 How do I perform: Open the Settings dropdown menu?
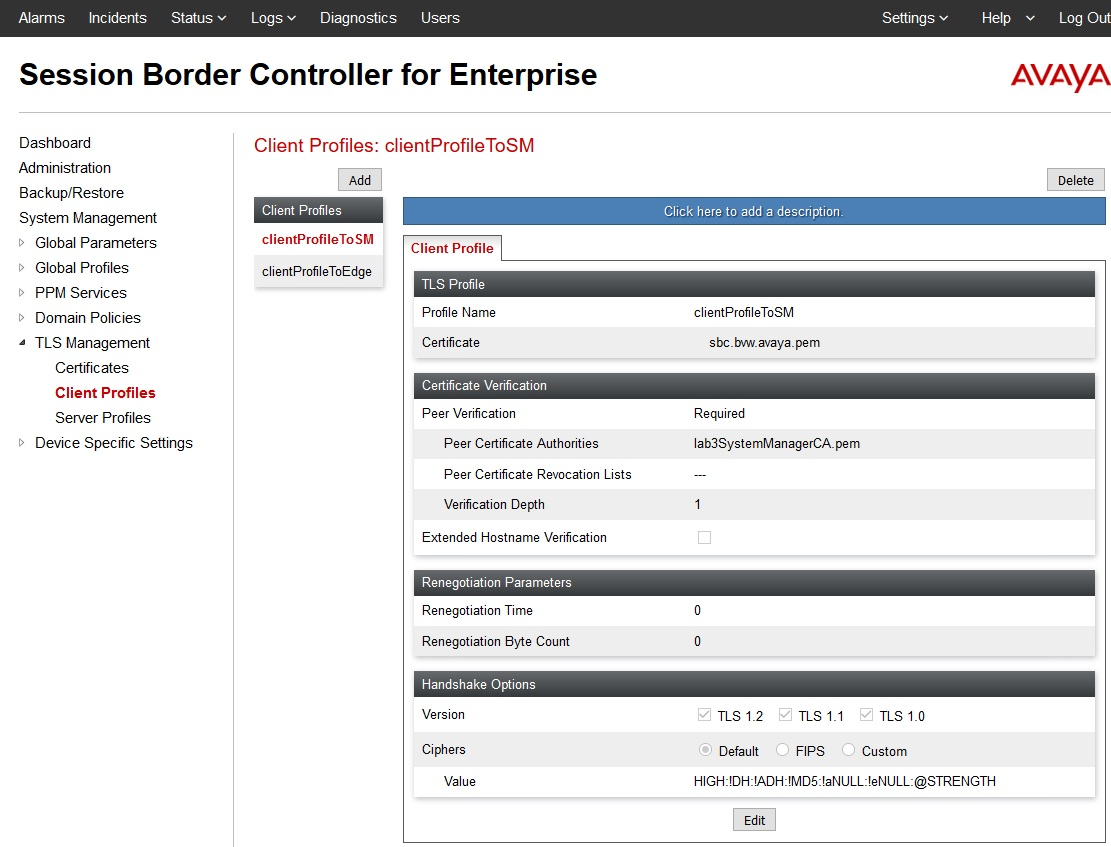915,18
